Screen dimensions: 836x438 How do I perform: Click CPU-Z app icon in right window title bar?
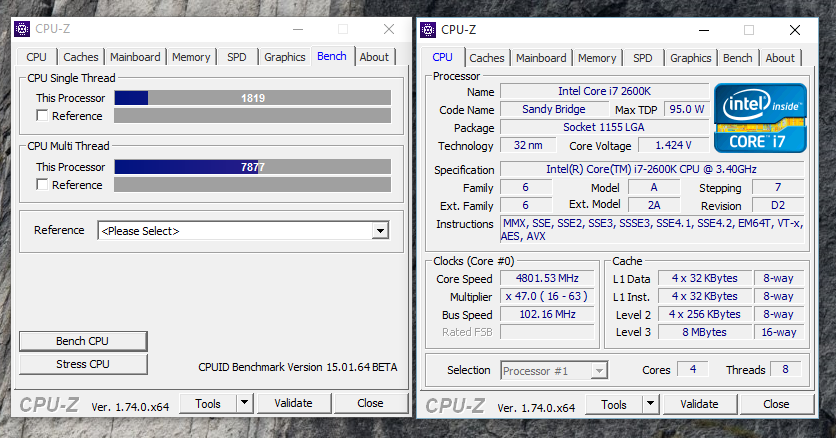coord(428,30)
